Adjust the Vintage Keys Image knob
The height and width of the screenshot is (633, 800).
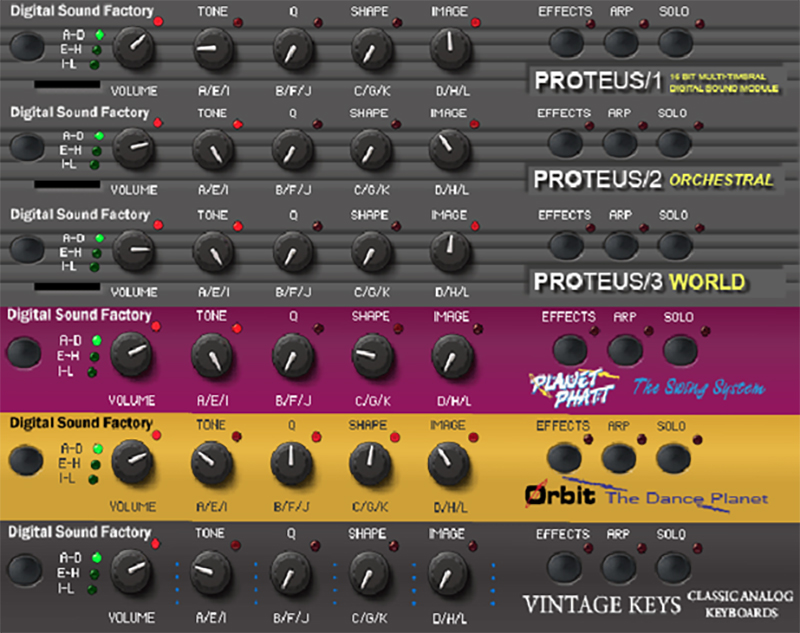(448, 572)
